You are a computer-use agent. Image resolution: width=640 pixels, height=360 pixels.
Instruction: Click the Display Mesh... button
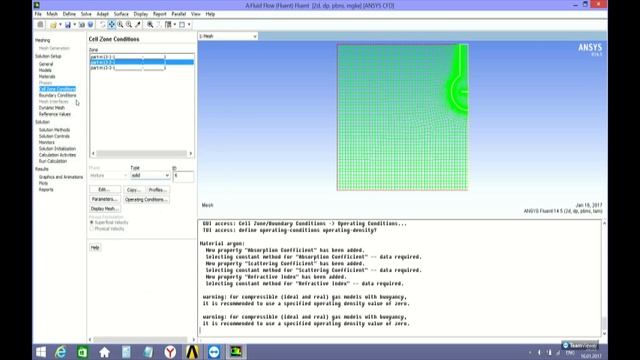click(x=105, y=209)
